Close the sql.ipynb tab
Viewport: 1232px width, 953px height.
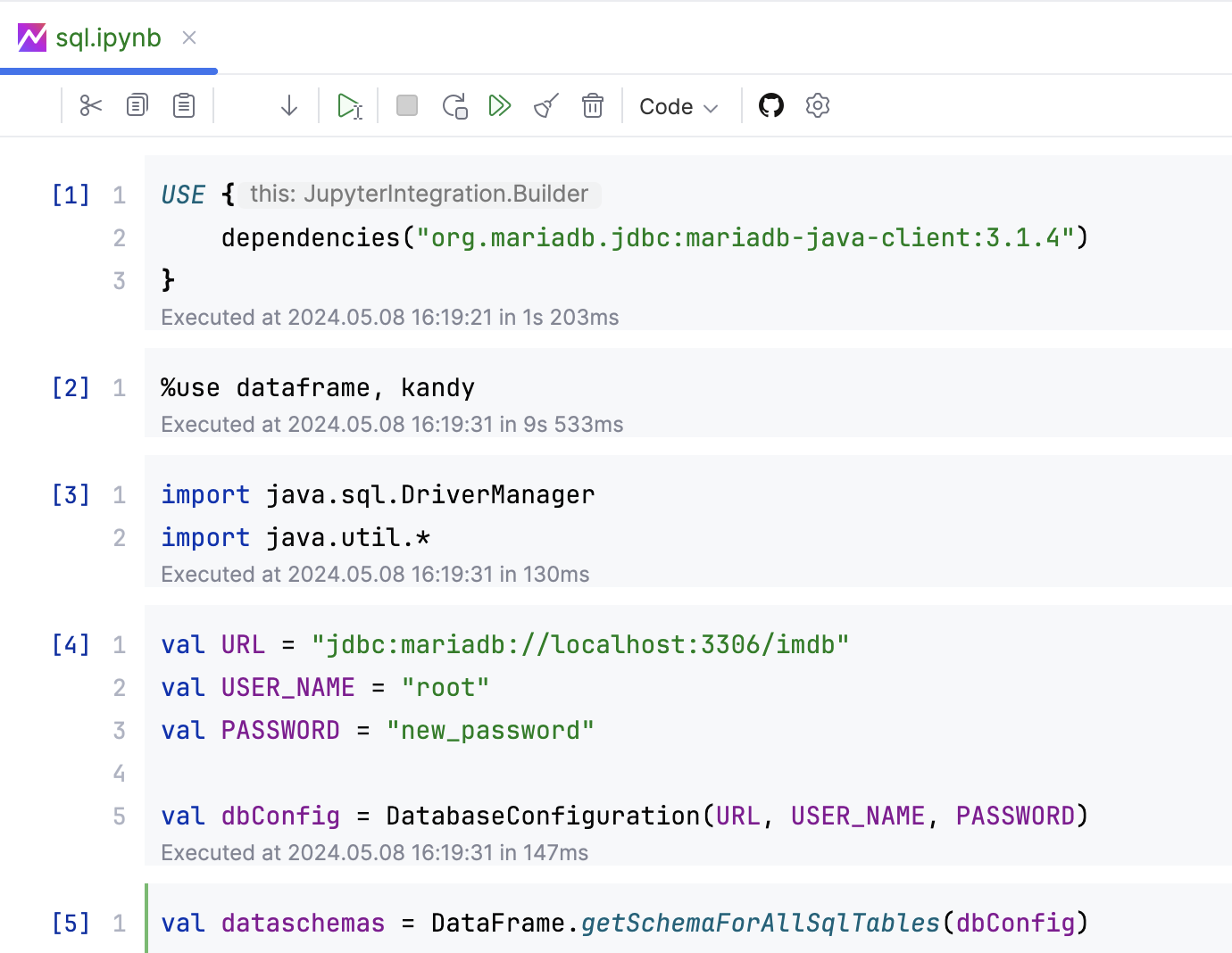pos(188,37)
